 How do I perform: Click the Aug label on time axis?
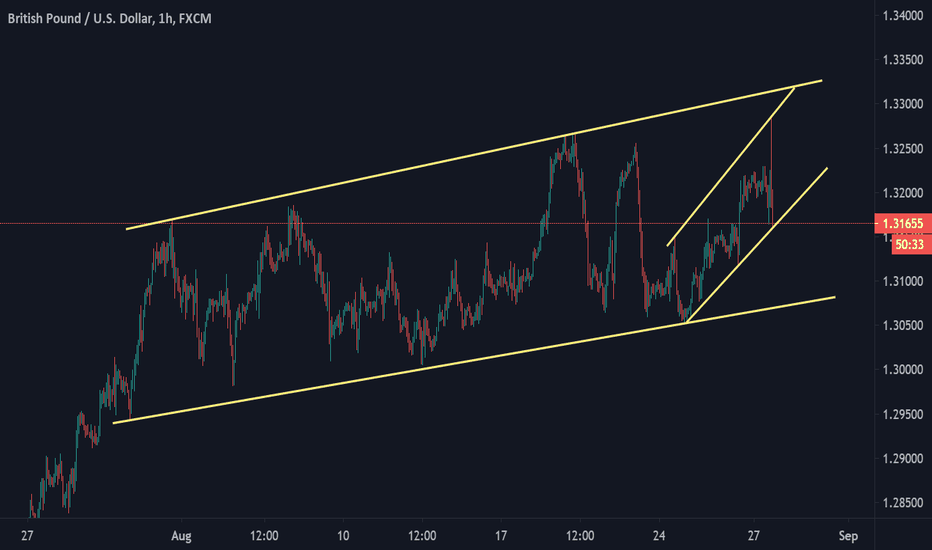pos(181,536)
